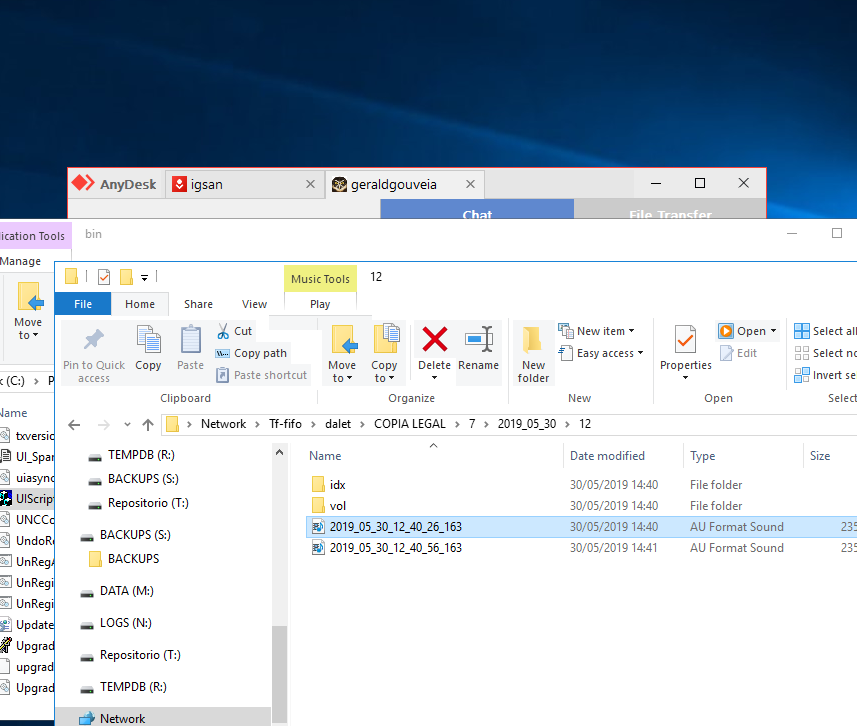857x726 pixels.
Task: Select Repositorio (T:) under BACKUPS (S:) top
Action: (x=148, y=503)
